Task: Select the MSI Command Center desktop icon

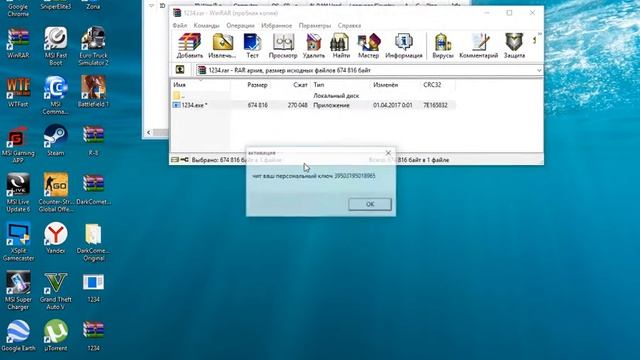Action: (x=56, y=95)
